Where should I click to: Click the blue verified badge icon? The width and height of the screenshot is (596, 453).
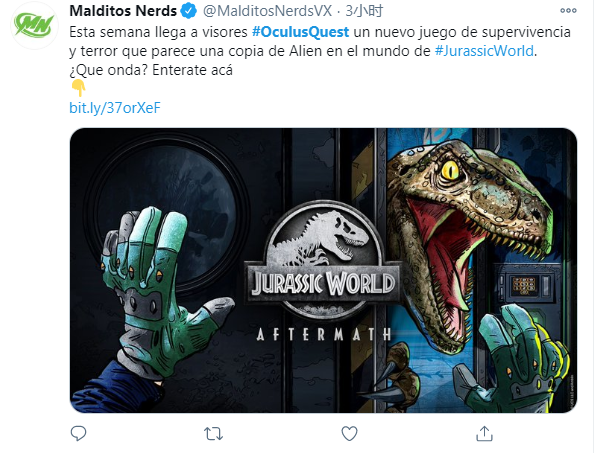pyautogui.click(x=189, y=11)
